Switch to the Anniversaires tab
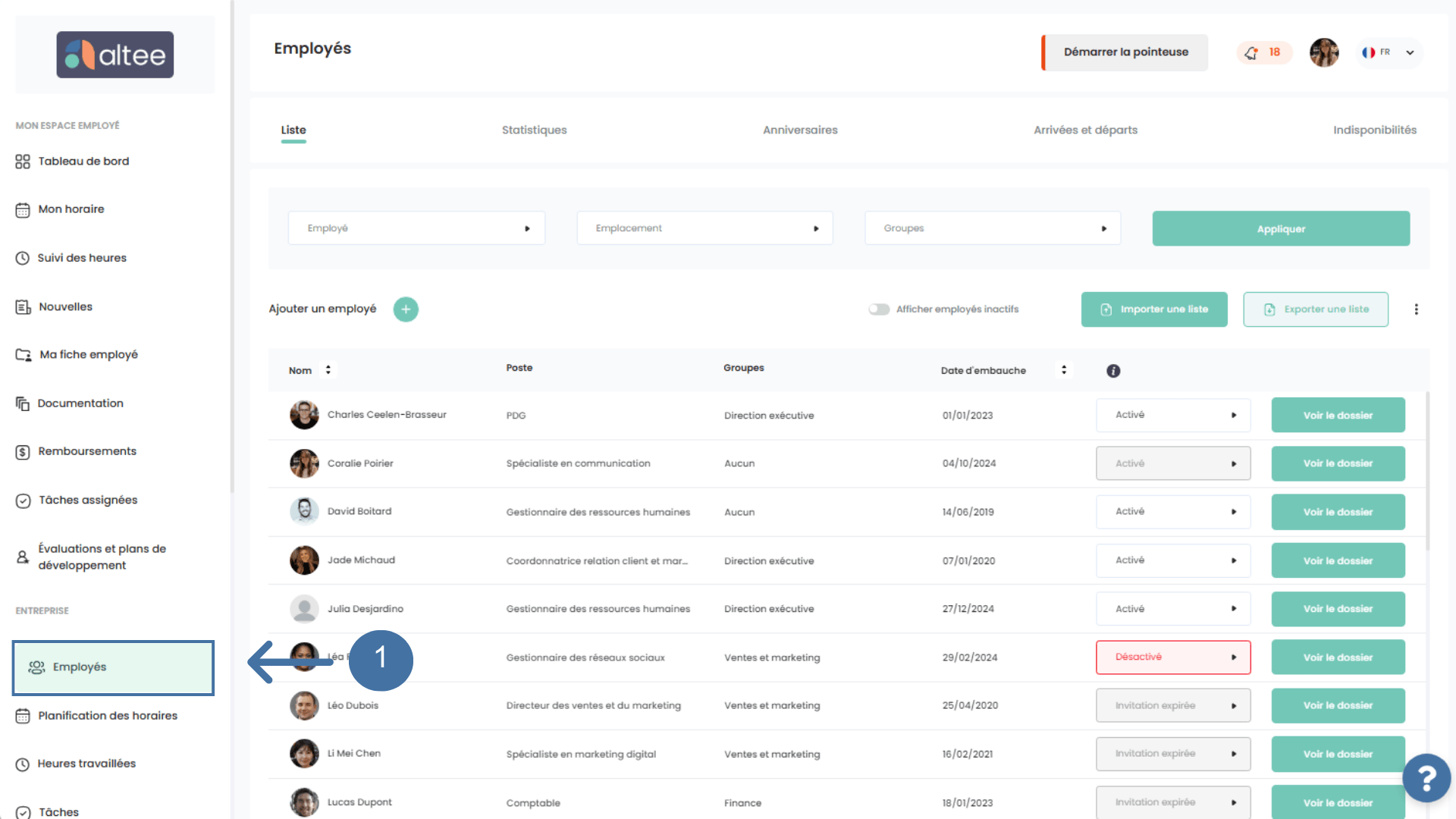The image size is (1456, 819). [x=800, y=130]
